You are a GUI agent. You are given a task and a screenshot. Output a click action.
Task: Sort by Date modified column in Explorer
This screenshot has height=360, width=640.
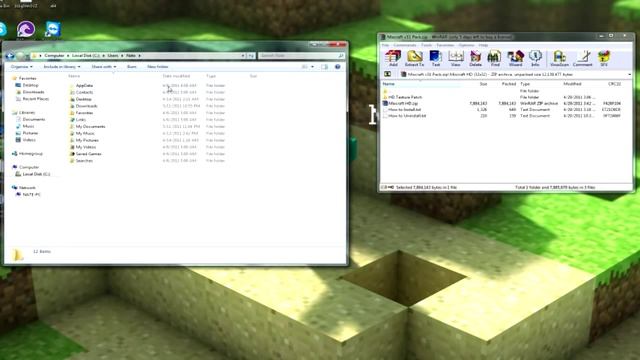(x=176, y=76)
